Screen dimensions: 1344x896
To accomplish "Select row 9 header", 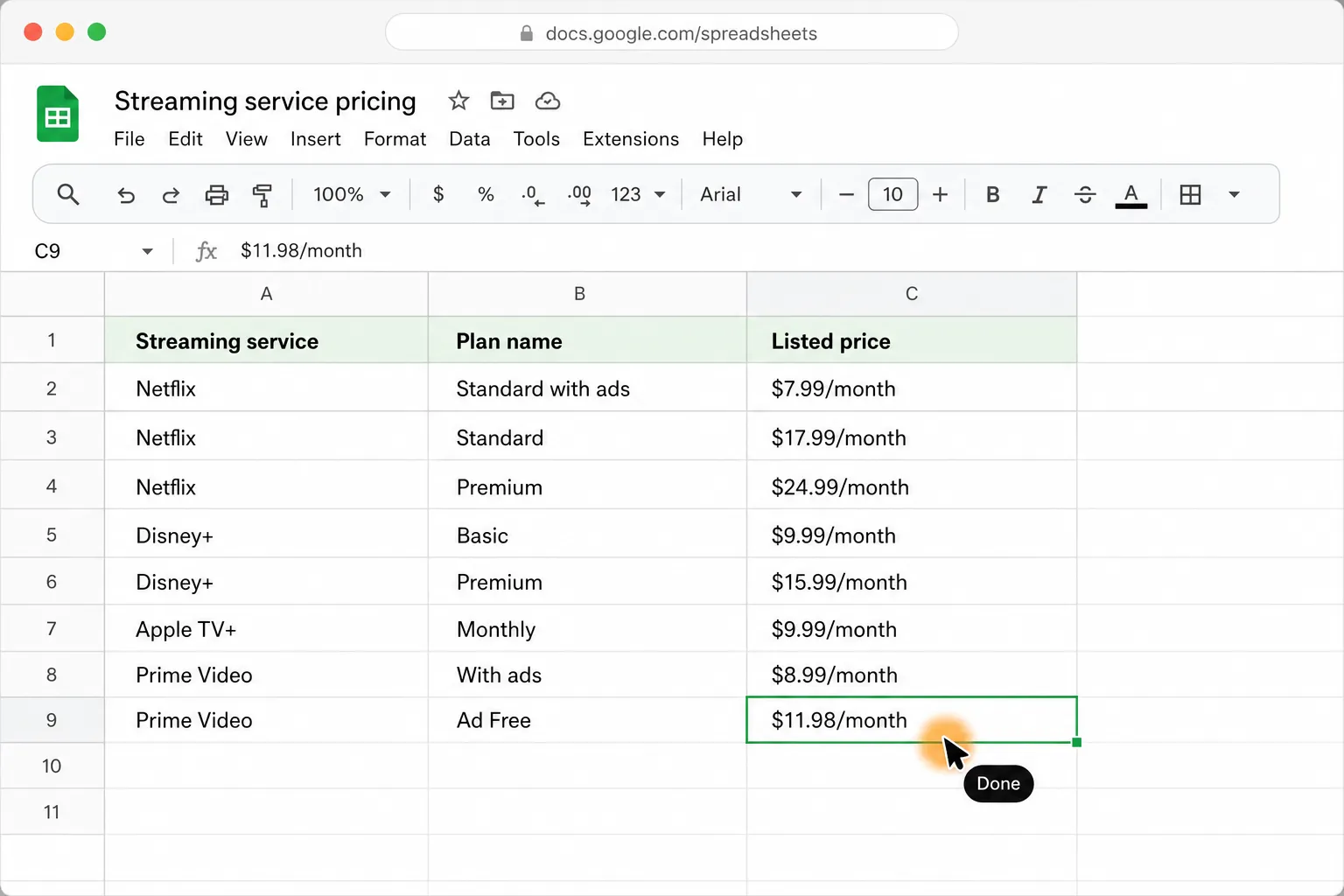I will point(52,720).
